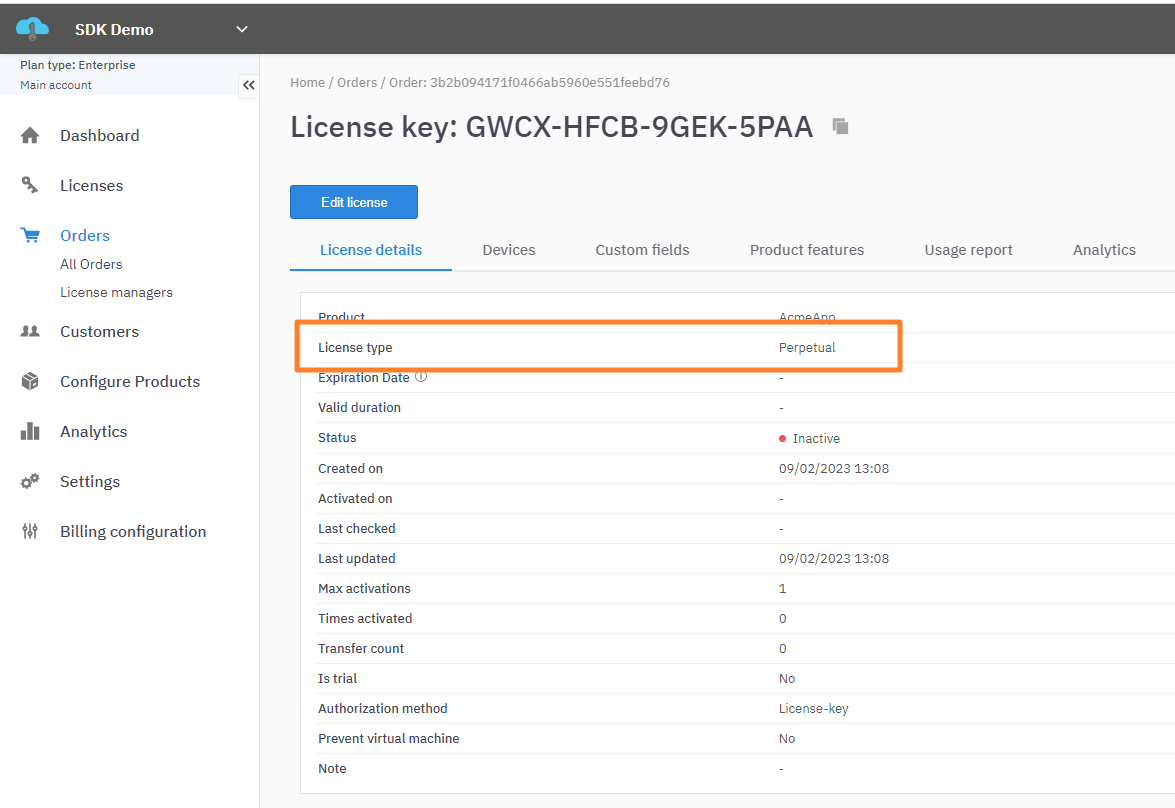Copy the license key with copy icon
Image resolution: width=1175 pixels, height=808 pixels.
pyautogui.click(x=841, y=127)
